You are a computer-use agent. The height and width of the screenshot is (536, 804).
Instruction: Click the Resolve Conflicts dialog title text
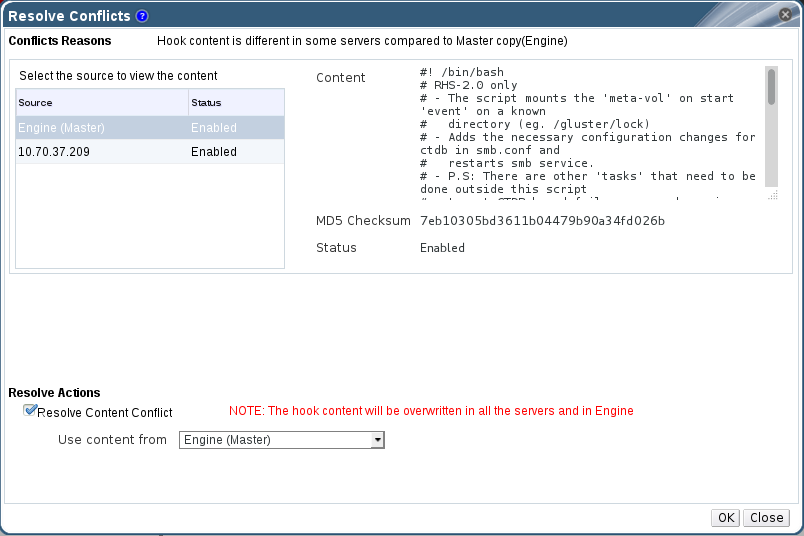[x=69, y=16]
